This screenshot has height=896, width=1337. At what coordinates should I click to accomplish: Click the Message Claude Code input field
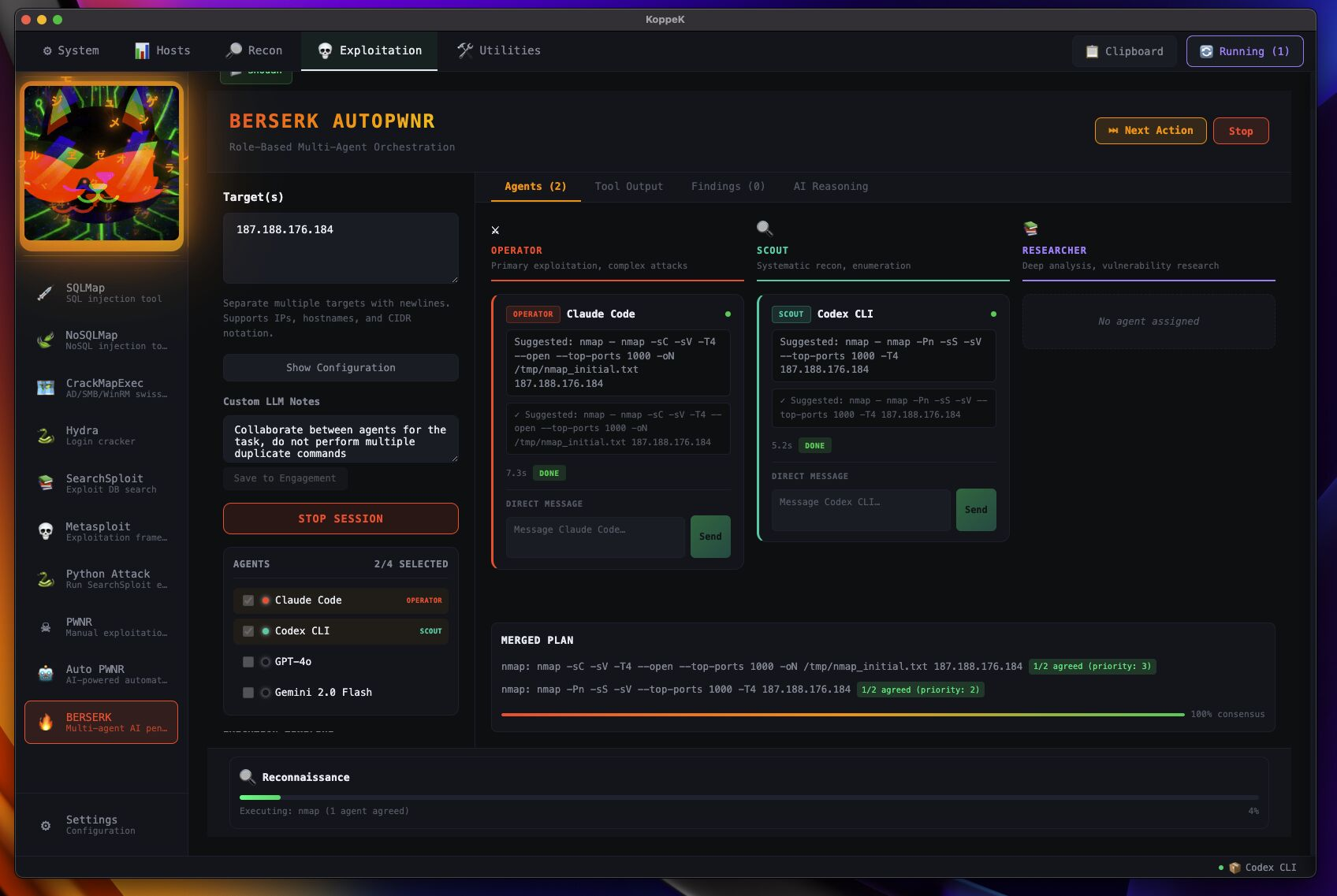point(595,537)
